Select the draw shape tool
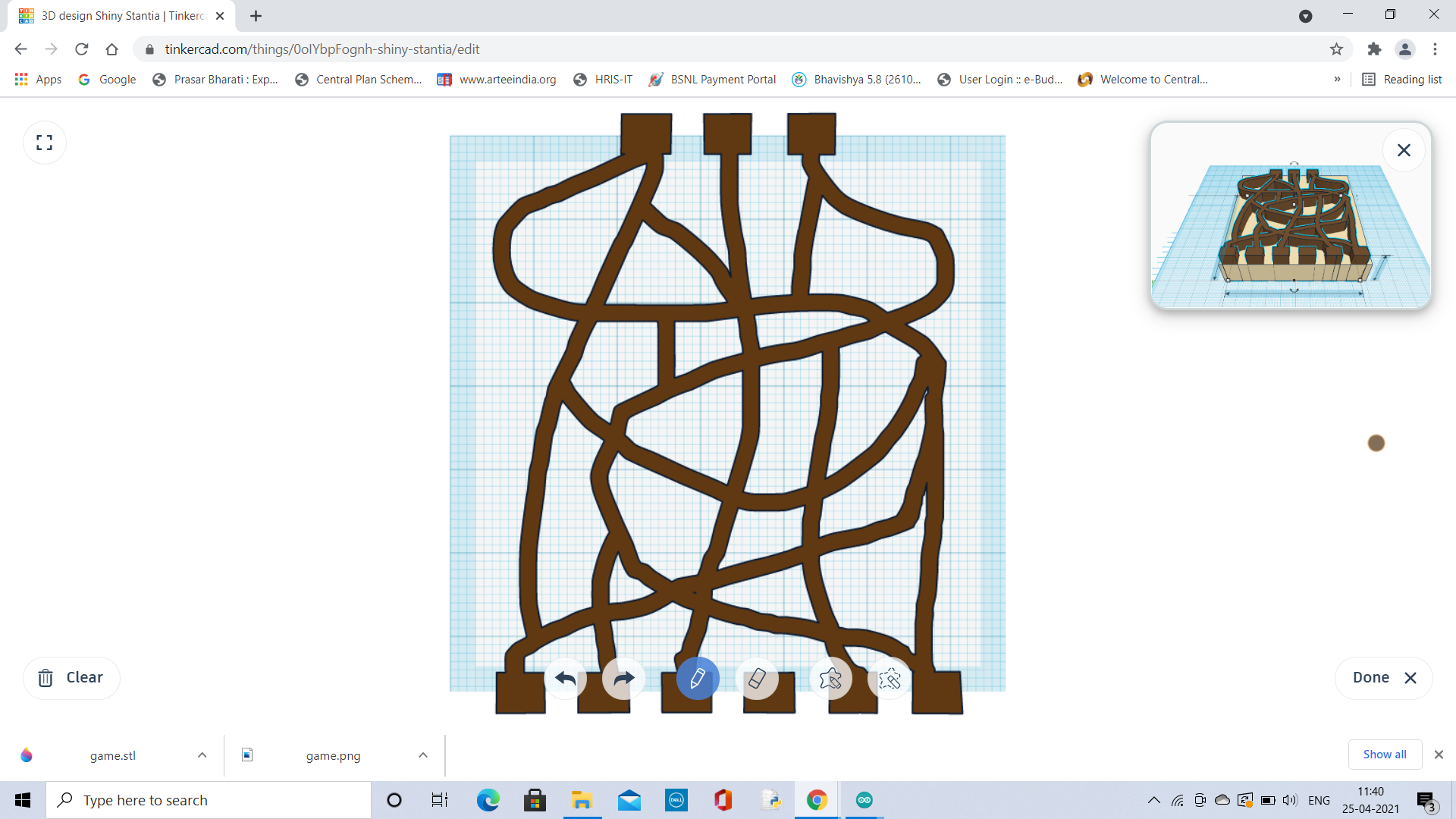The width and height of the screenshot is (1456, 819). click(x=831, y=679)
